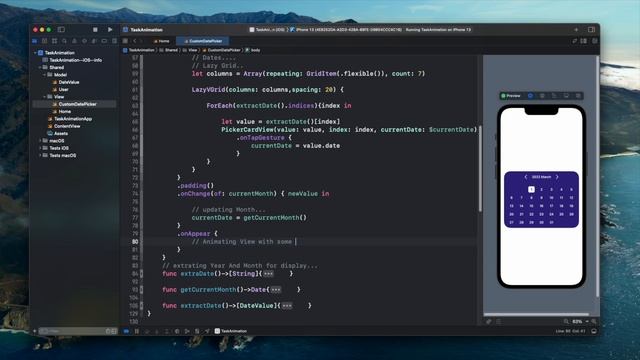Image resolution: width=640 pixels, height=360 pixels.
Task: Open the Report navigator tab
Action: (x=114, y=41)
